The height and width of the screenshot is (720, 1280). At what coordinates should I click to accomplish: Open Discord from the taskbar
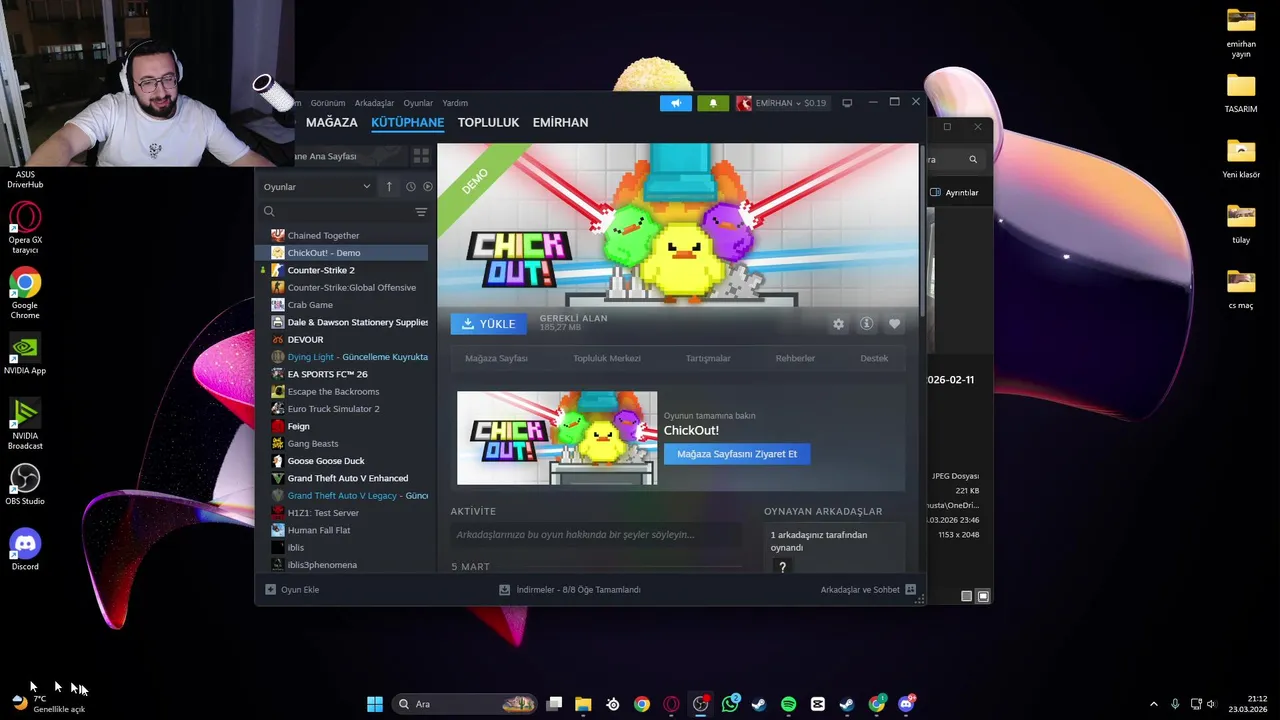pos(906,704)
